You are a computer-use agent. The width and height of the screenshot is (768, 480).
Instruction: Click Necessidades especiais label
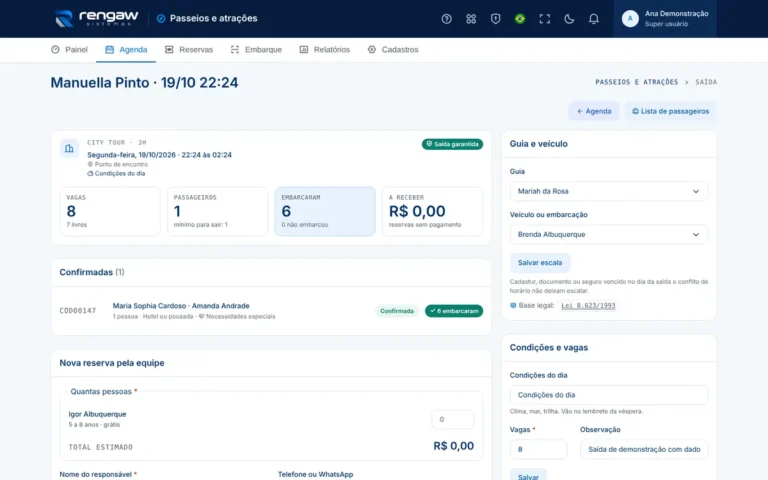point(237,316)
